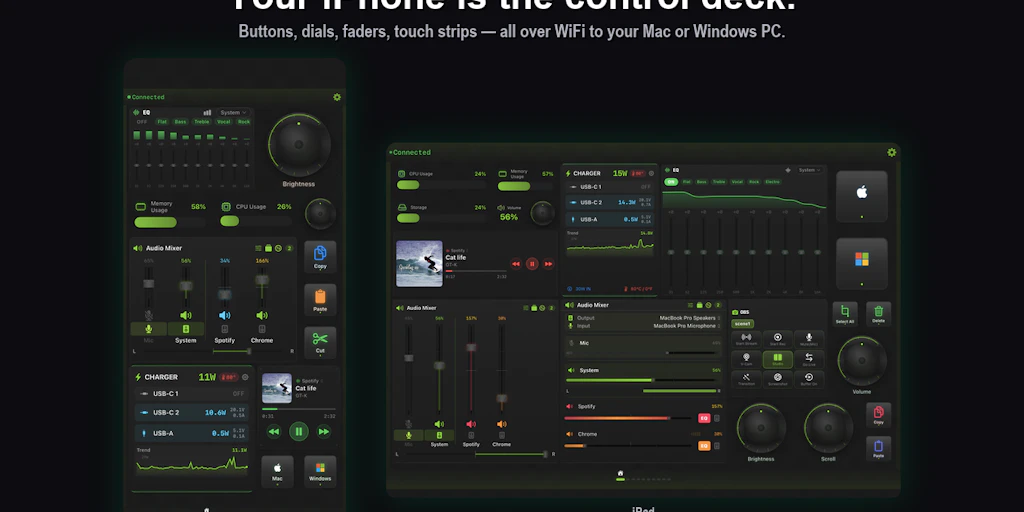Select Flat preset in iPhone EQ
Image resolution: width=1024 pixels, height=512 pixels.
click(x=162, y=122)
